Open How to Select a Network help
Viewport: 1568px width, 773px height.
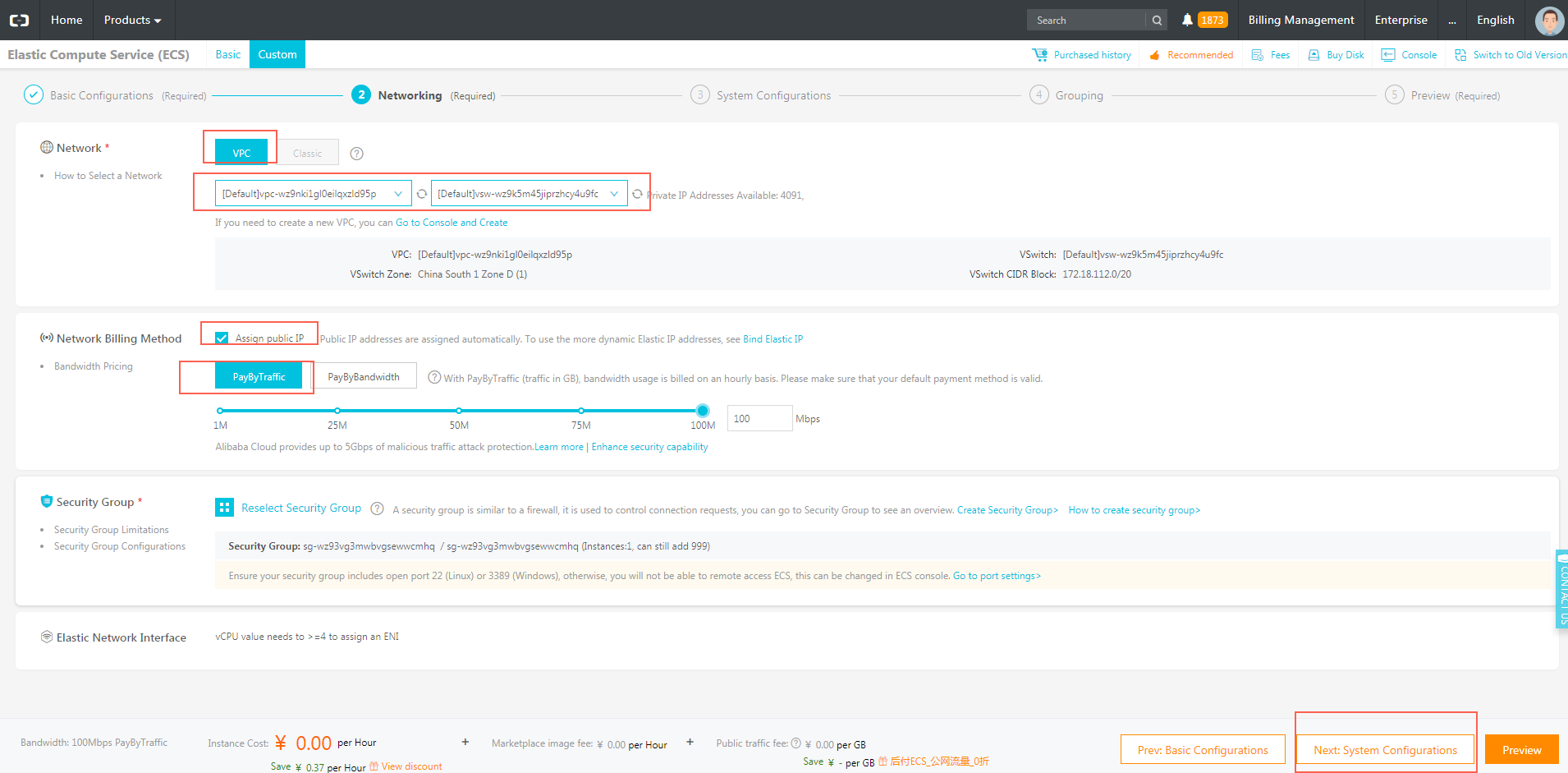(x=108, y=176)
